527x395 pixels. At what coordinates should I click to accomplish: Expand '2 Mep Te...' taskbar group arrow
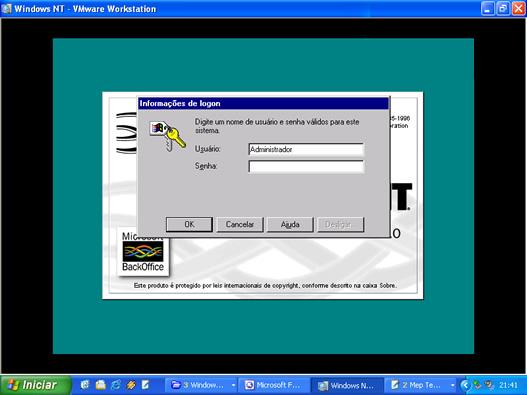453,385
